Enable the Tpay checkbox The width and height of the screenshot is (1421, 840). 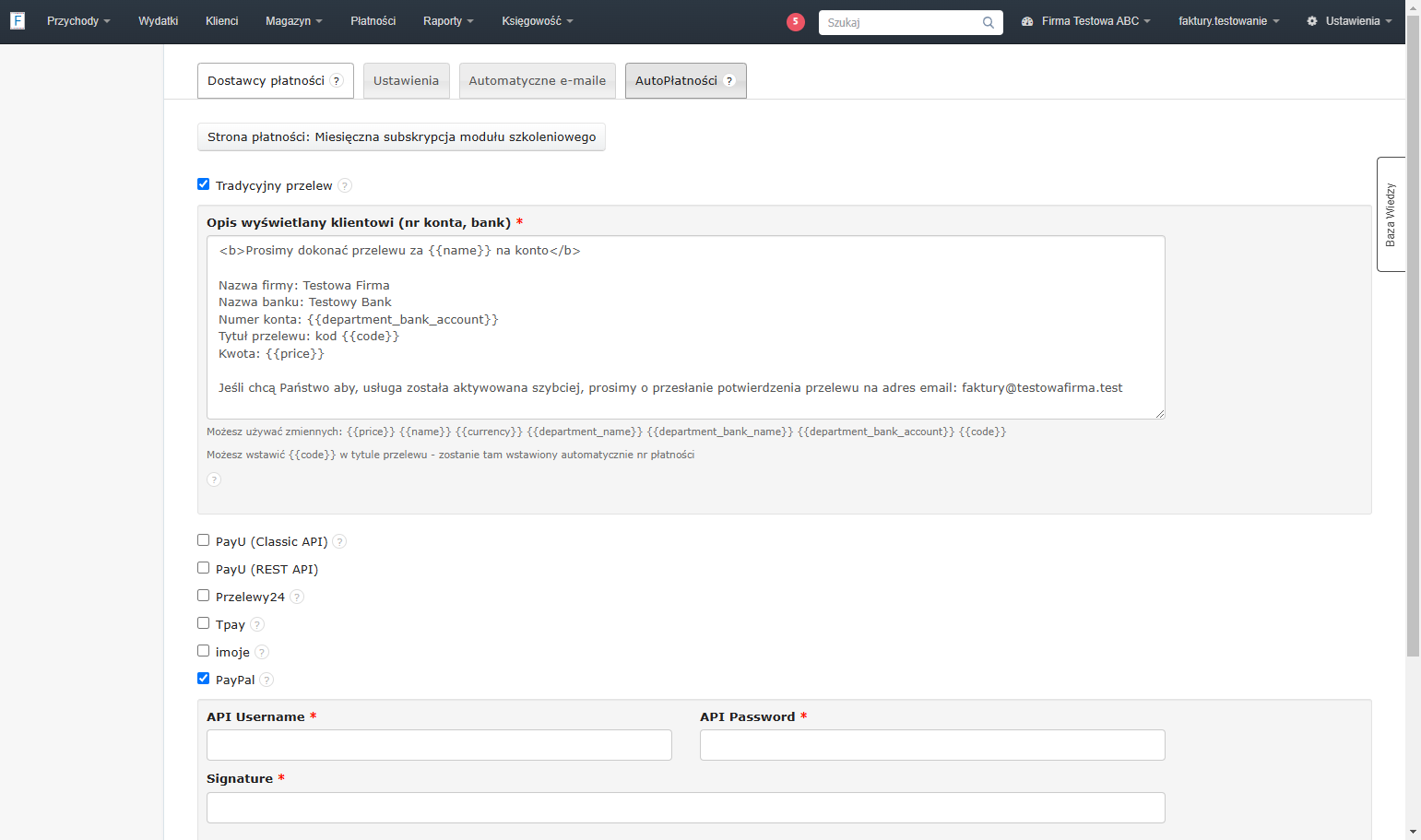(x=203, y=623)
